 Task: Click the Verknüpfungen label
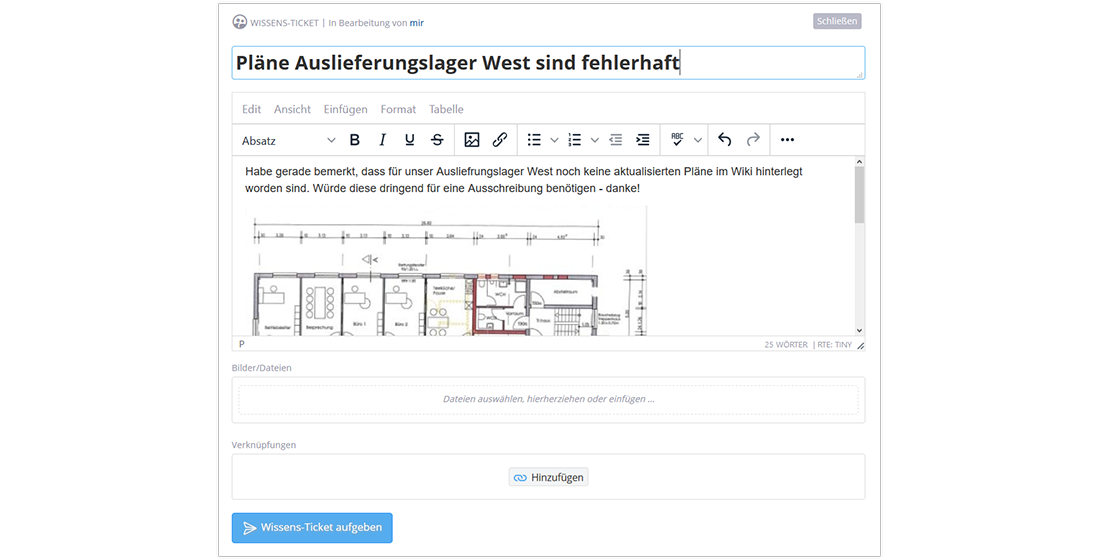coord(264,445)
